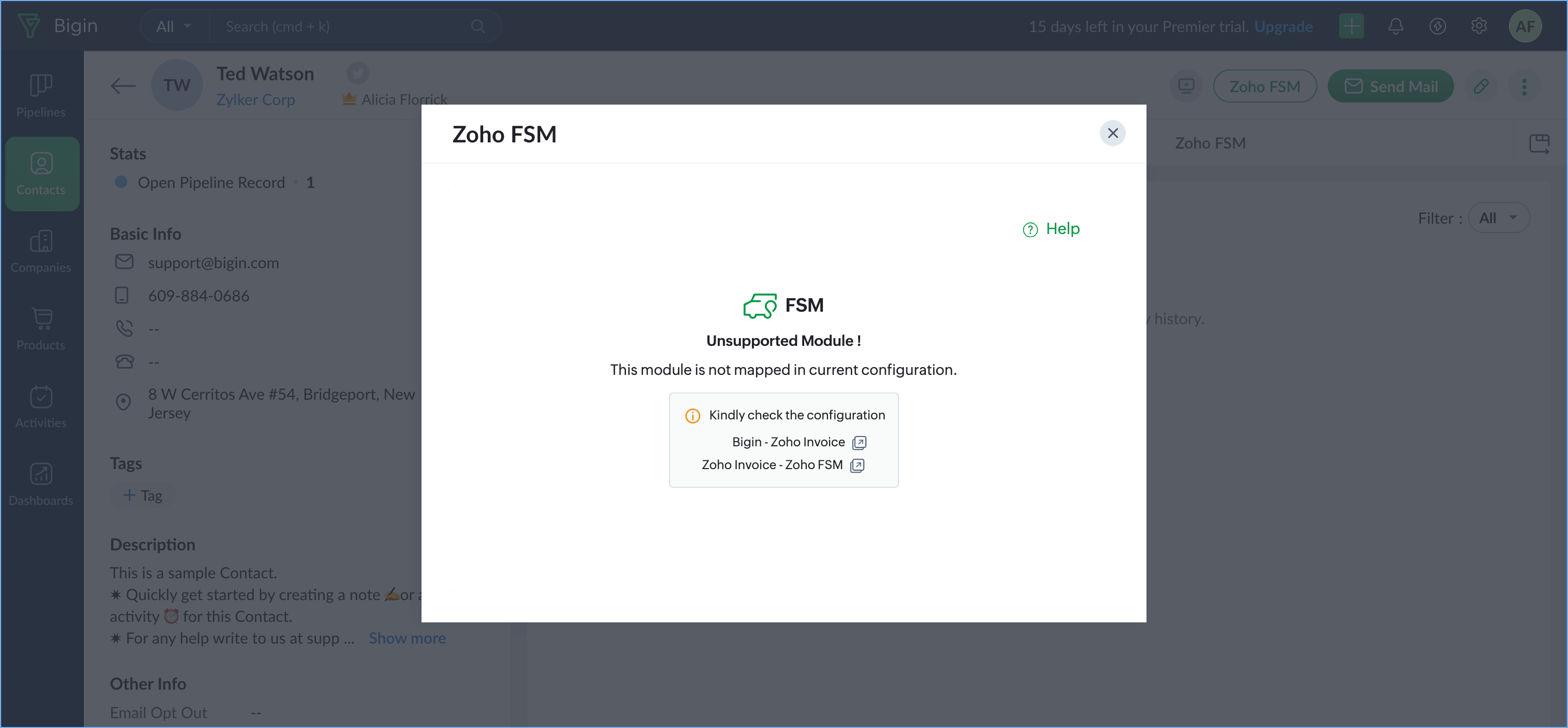1568x728 pixels.
Task: Expand the Filter All dropdown
Action: [1498, 218]
